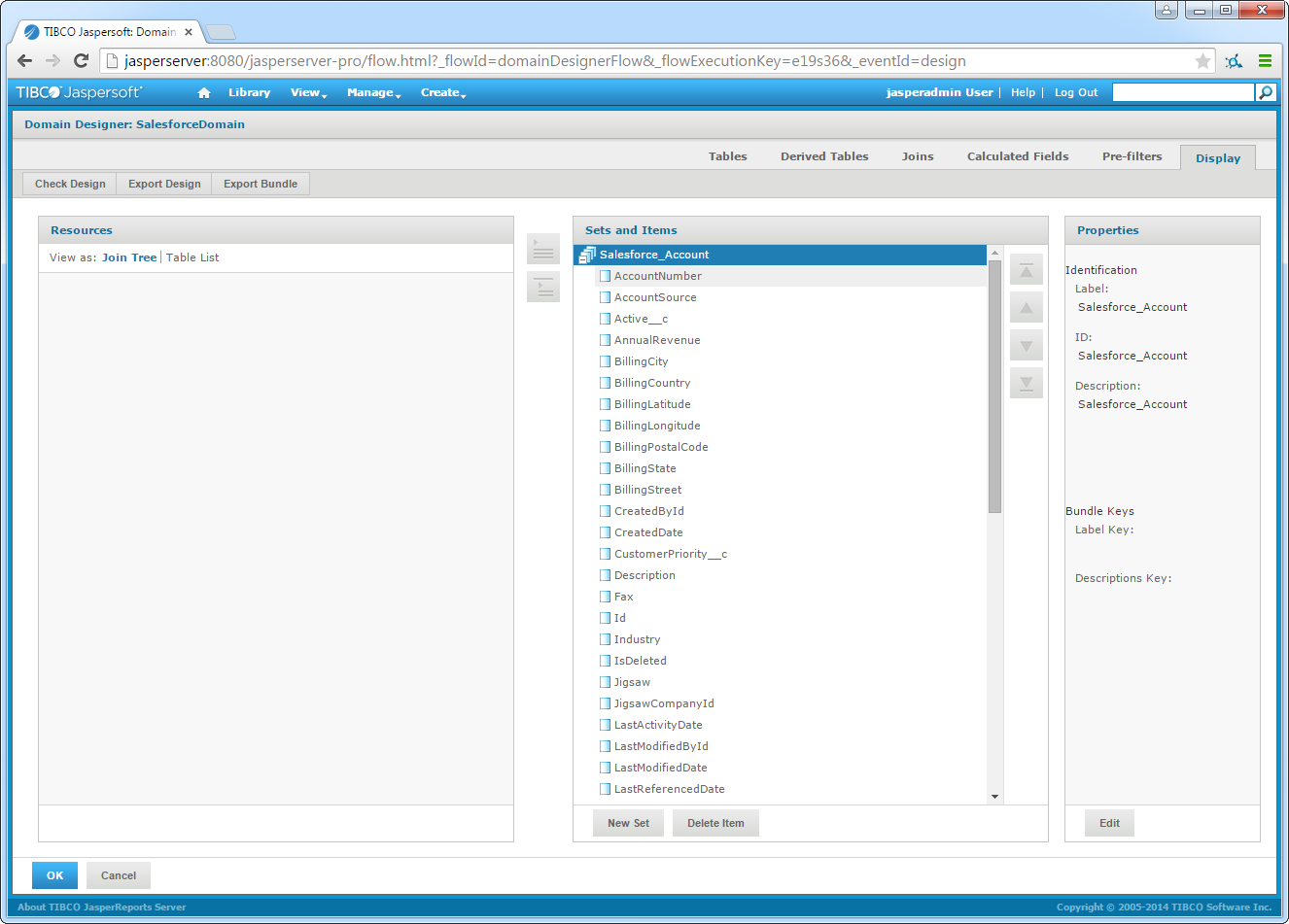The image size is (1289, 924).
Task: Go to the Joins tab
Action: (x=917, y=156)
